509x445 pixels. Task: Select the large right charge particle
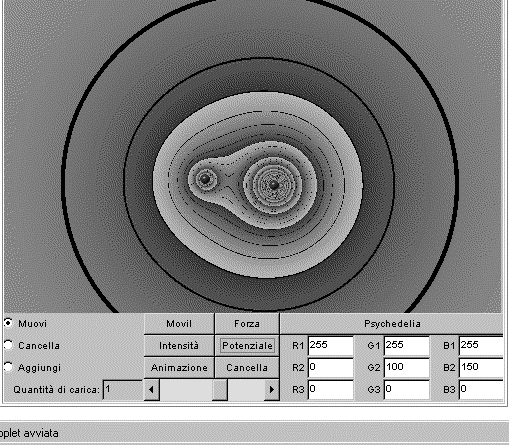click(274, 185)
